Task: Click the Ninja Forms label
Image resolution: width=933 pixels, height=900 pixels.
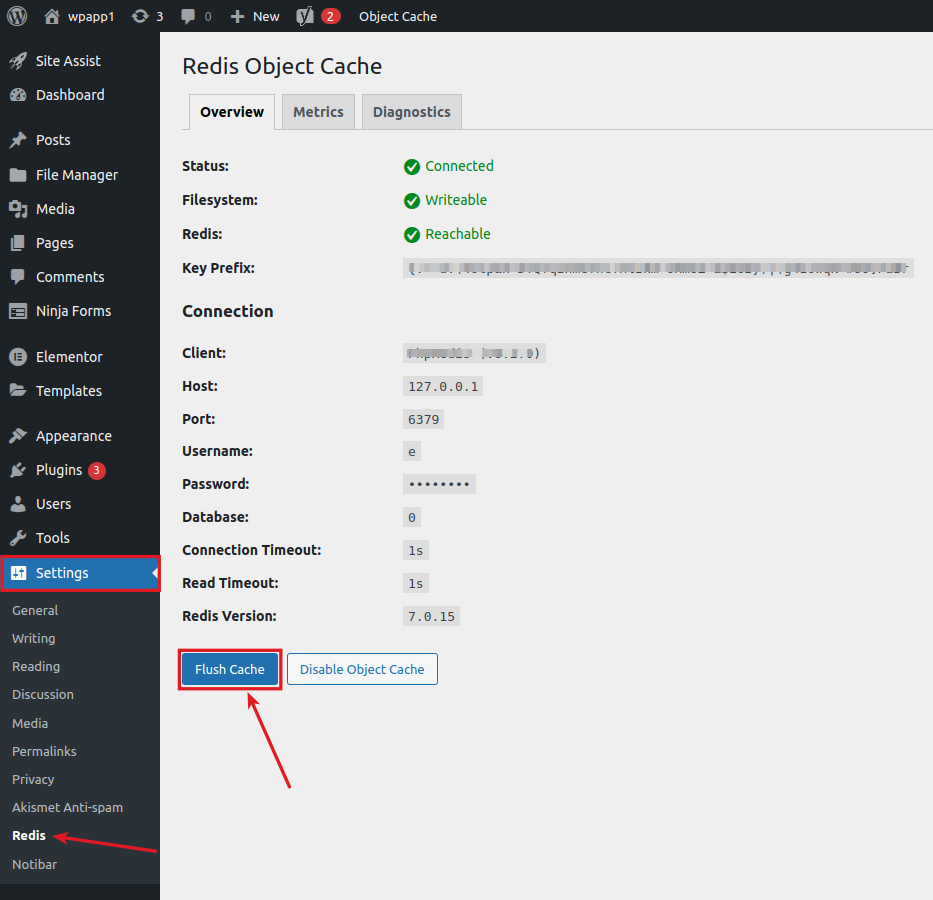Action: point(74,311)
